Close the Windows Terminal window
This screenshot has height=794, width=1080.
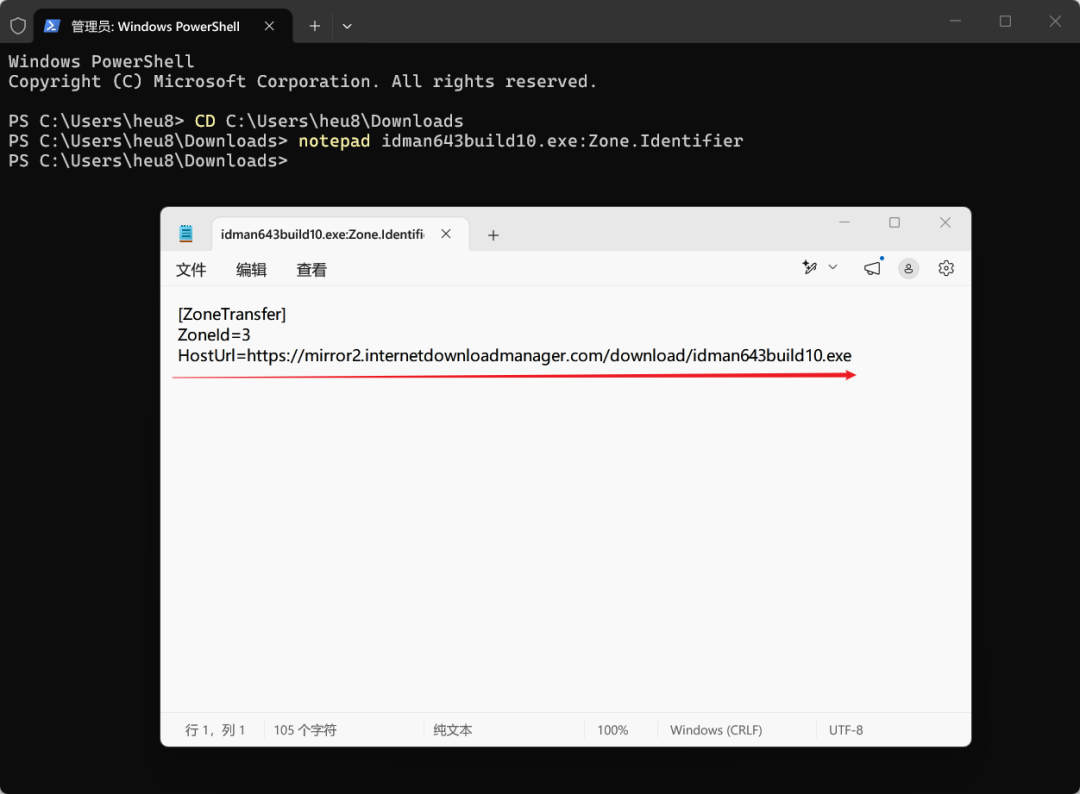click(1055, 21)
